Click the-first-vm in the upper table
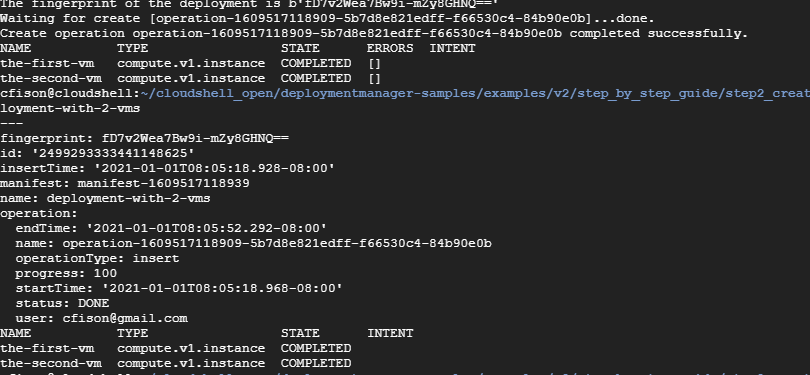The width and height of the screenshot is (810, 375). coord(47,63)
